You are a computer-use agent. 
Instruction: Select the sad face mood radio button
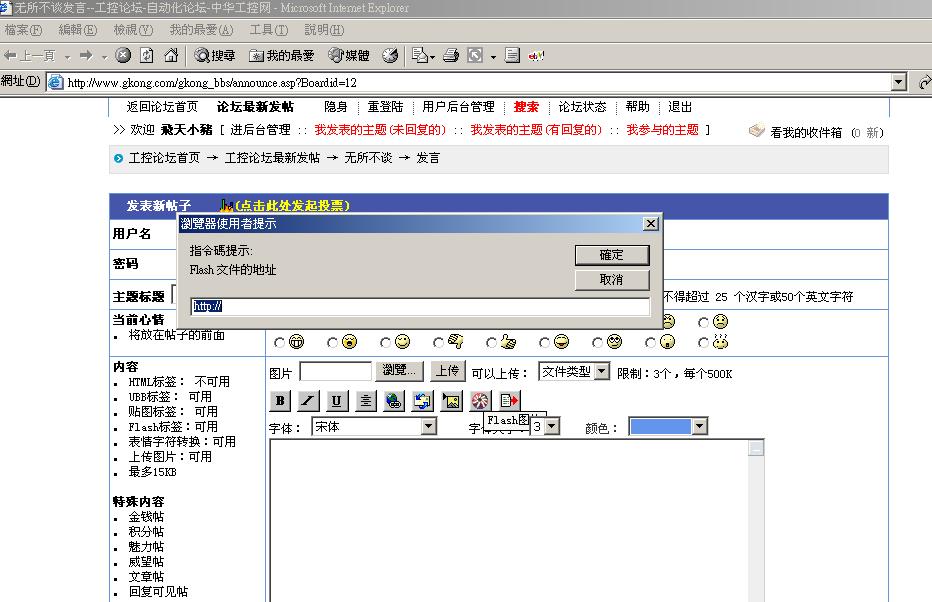pyautogui.click(x=703, y=322)
